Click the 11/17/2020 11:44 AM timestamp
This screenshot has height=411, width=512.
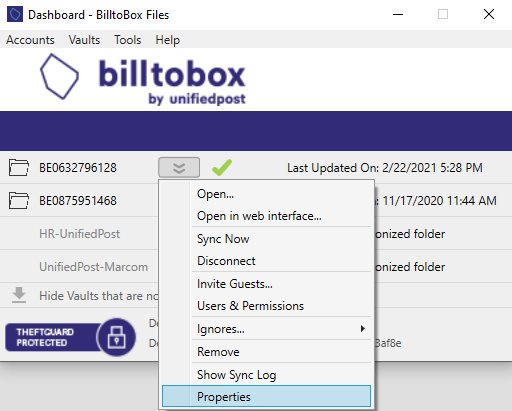tap(440, 201)
